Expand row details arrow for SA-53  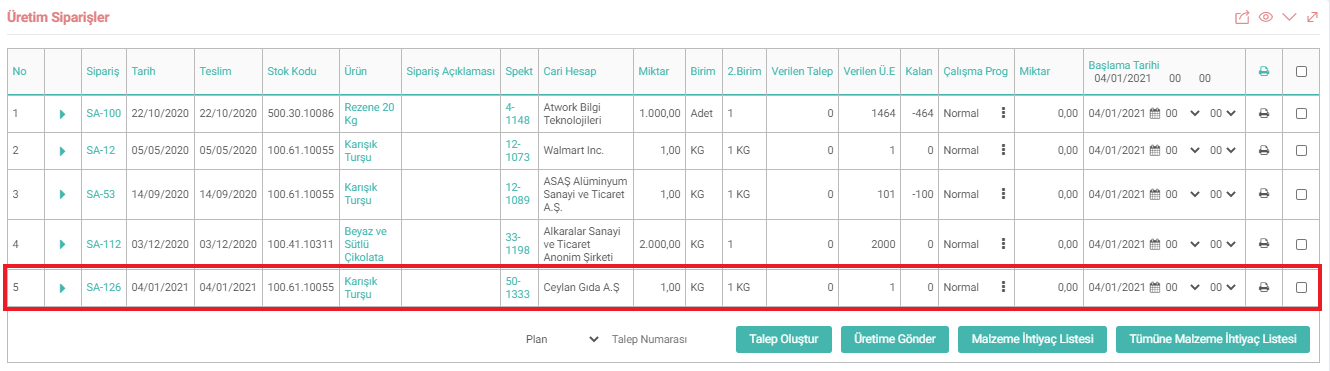click(62, 194)
